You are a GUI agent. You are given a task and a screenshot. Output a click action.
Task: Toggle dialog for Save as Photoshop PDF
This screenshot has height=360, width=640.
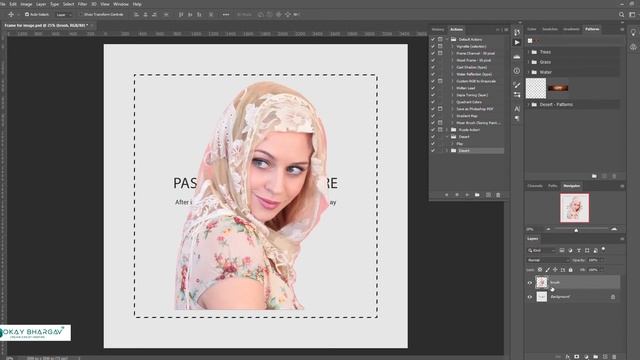pyautogui.click(x=440, y=109)
